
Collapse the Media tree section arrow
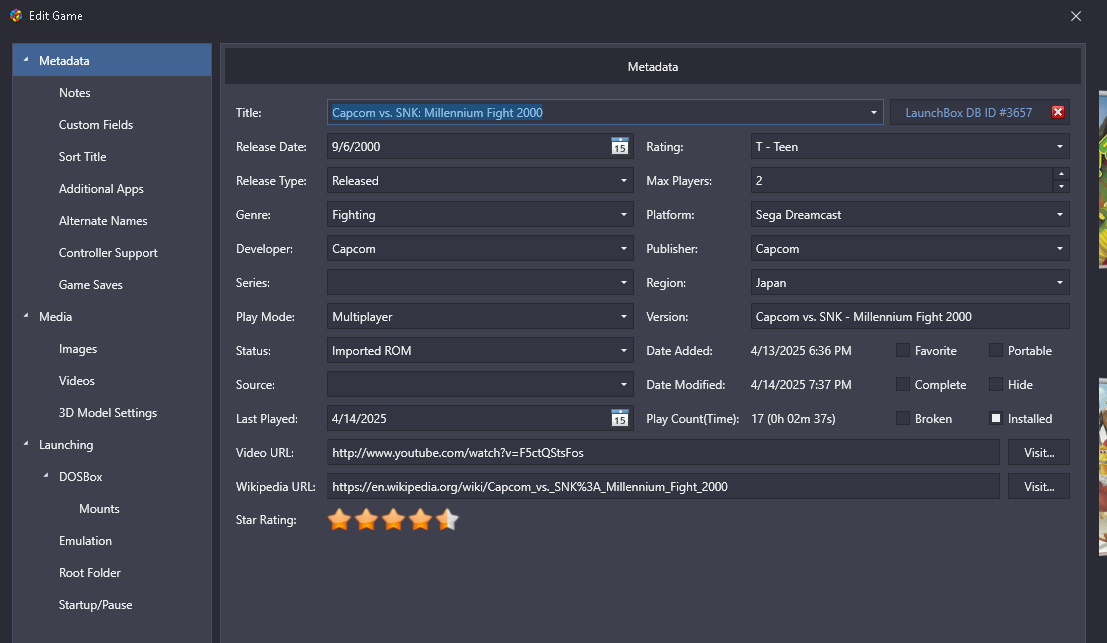(x=26, y=316)
